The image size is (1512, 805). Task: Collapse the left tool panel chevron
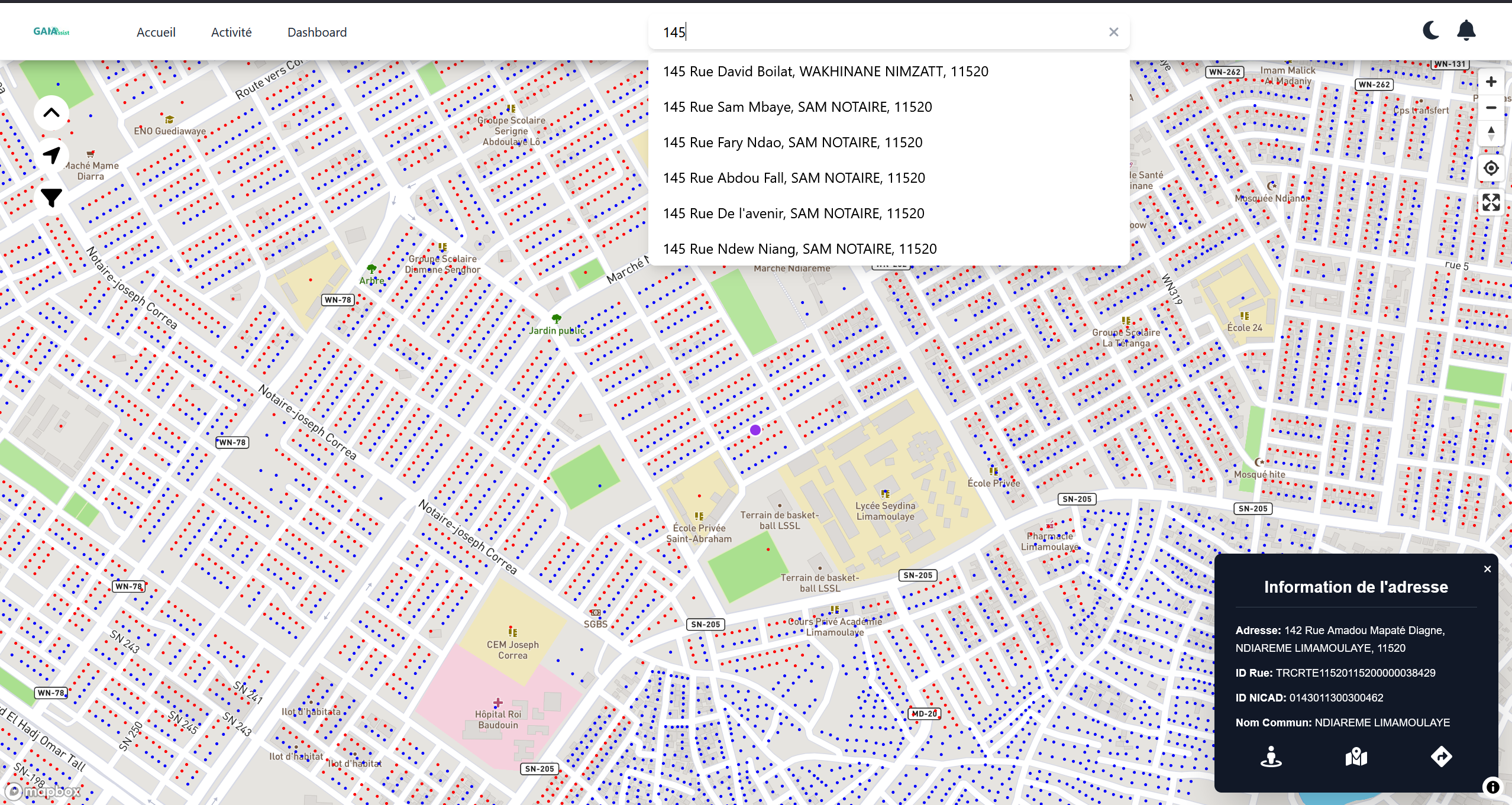51,112
